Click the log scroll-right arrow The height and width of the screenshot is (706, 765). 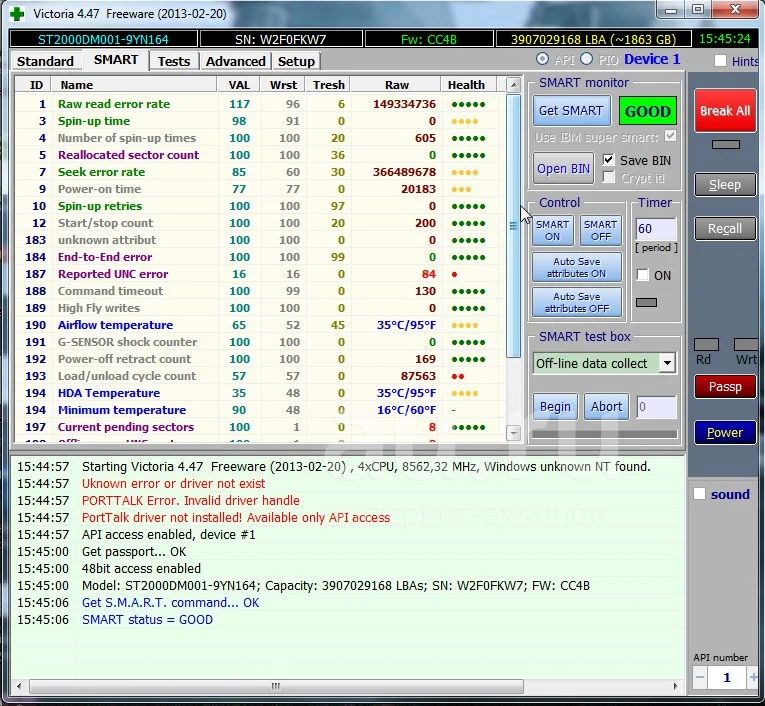pyautogui.click(x=675, y=686)
